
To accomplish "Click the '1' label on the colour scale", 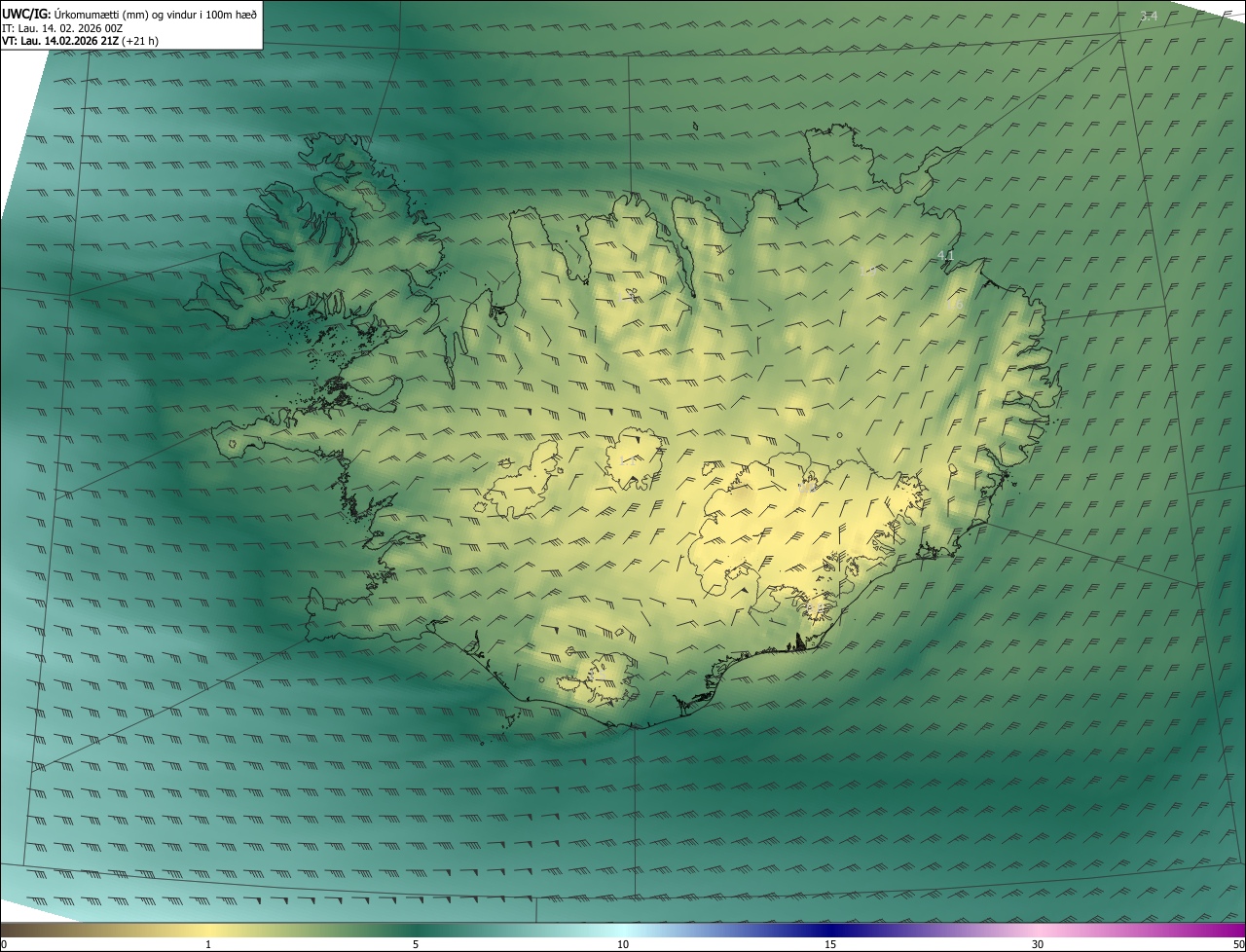I will click(208, 944).
